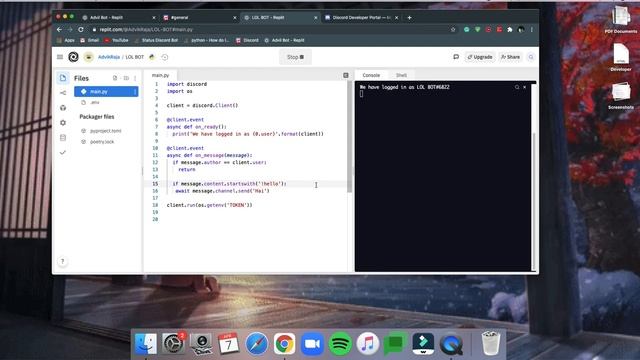Click the Share button
The width and height of the screenshot is (640, 360).
point(510,57)
